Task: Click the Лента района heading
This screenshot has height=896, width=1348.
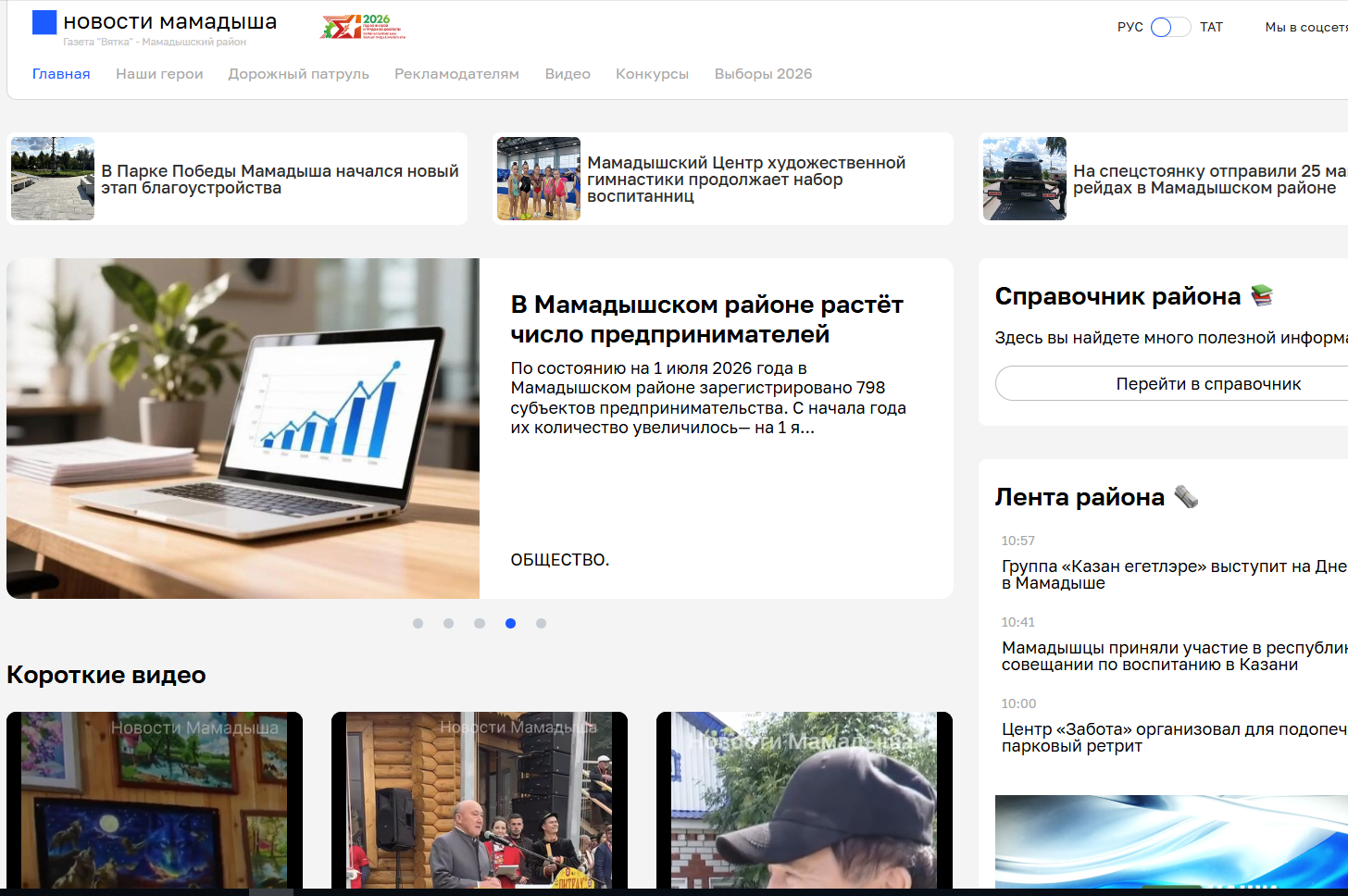Action: click(1080, 497)
